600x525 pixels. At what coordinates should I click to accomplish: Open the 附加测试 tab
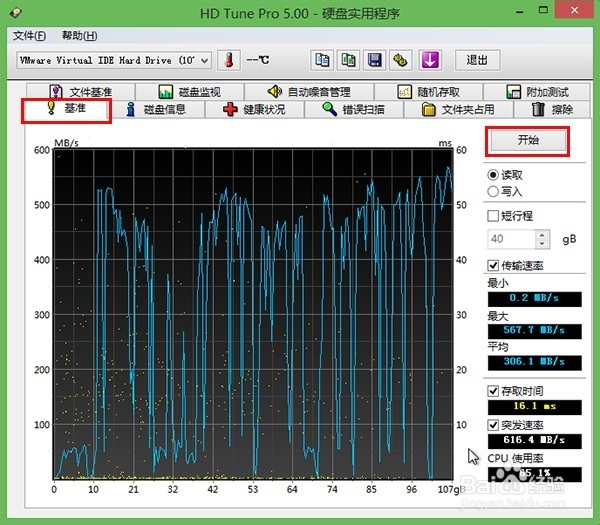(537, 92)
